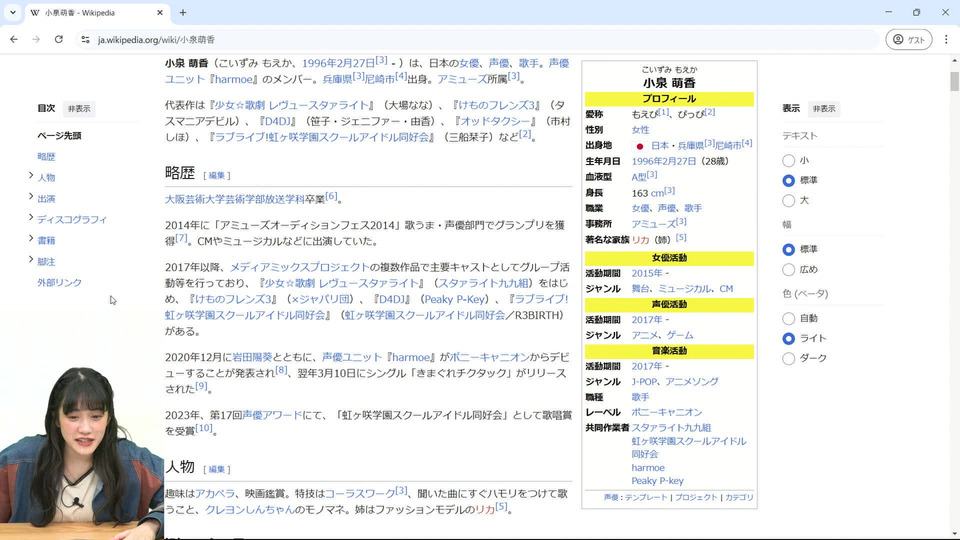This screenshot has width=960, height=540.
Task: Select 標準 width option
Action: (789, 249)
